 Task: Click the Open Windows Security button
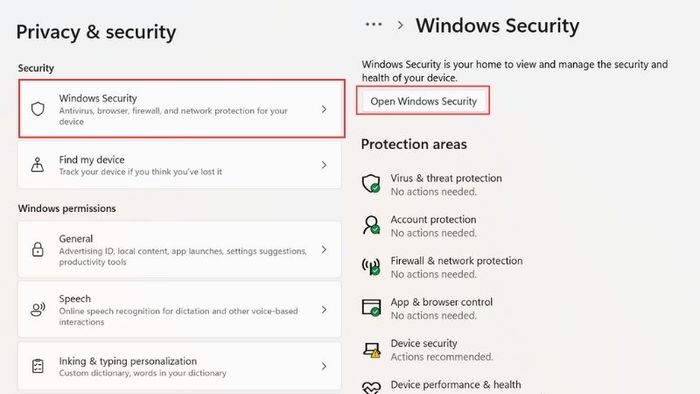(x=423, y=101)
